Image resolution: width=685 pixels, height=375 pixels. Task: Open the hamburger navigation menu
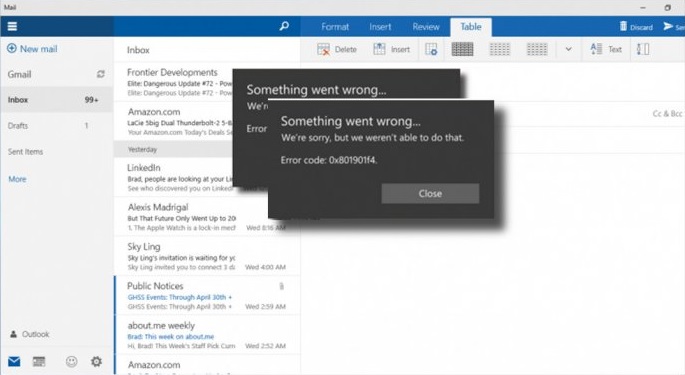(x=12, y=26)
